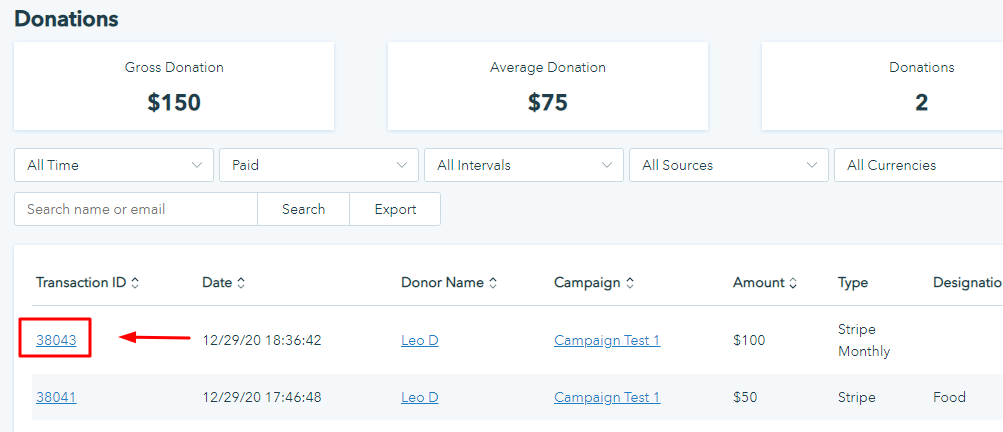Expand the Paid status dropdown
The image size is (1003, 432).
tap(319, 165)
